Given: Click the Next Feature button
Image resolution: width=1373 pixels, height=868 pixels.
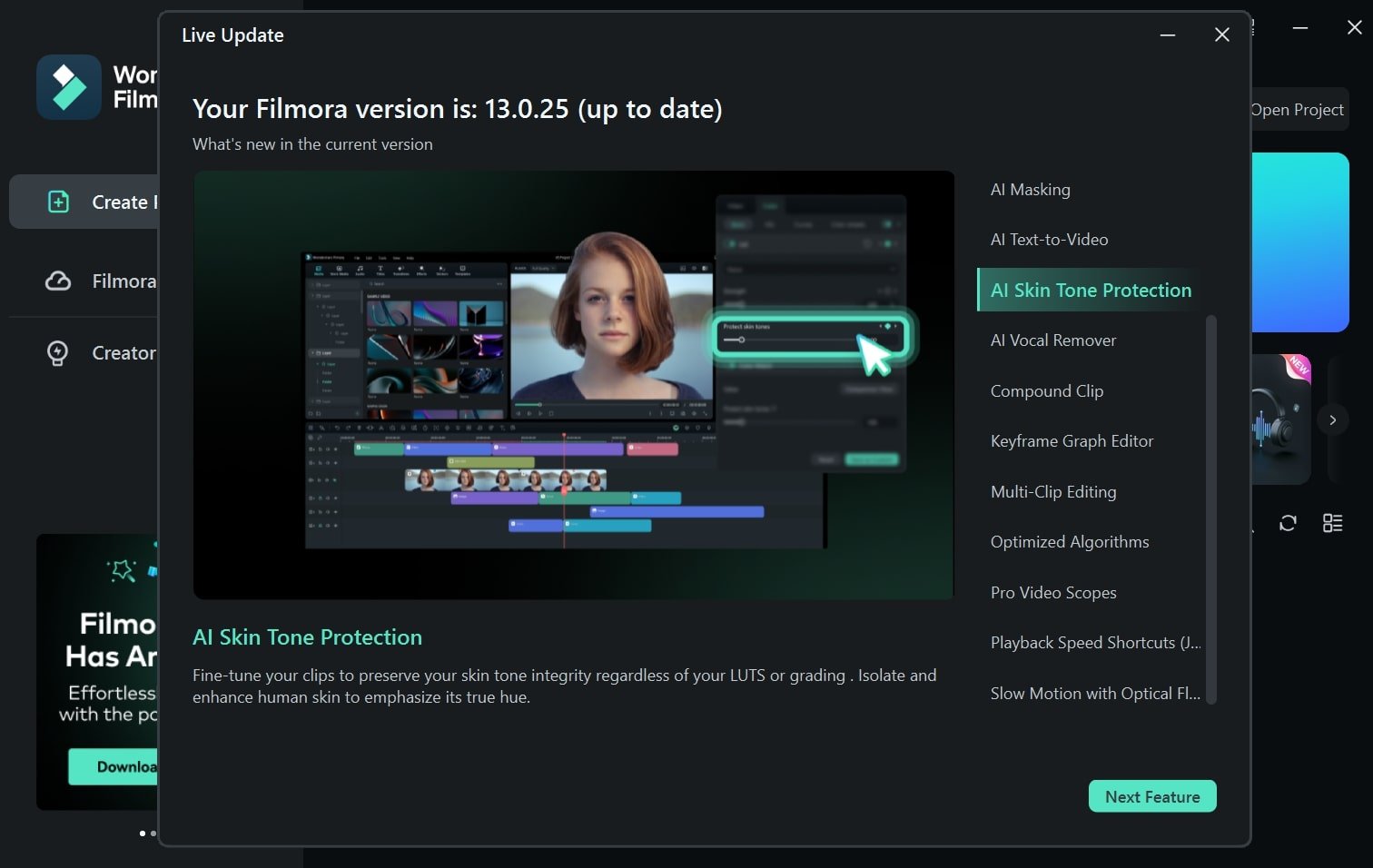Looking at the screenshot, I should point(1152,796).
